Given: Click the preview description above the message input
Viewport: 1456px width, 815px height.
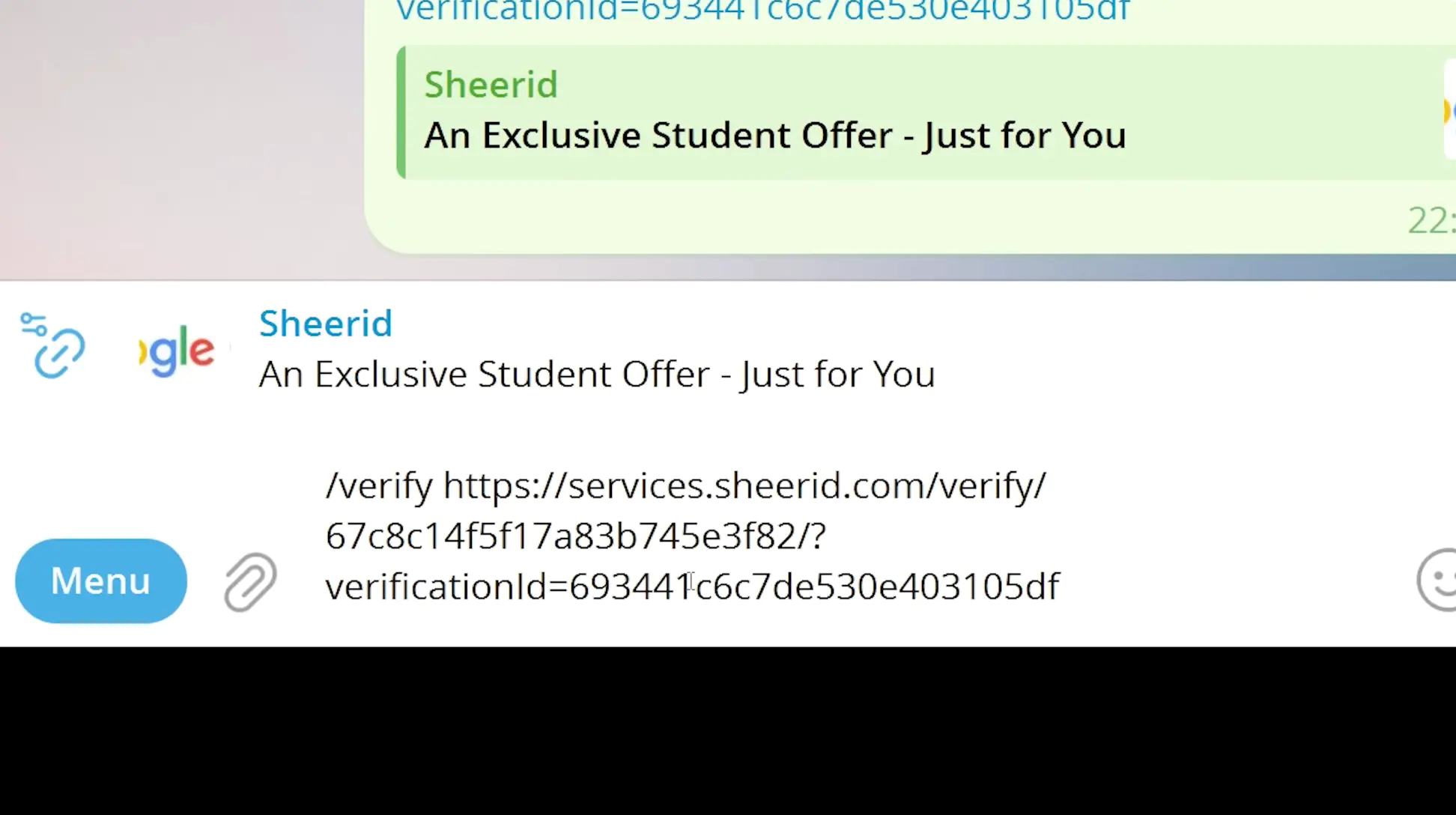Looking at the screenshot, I should point(596,375).
